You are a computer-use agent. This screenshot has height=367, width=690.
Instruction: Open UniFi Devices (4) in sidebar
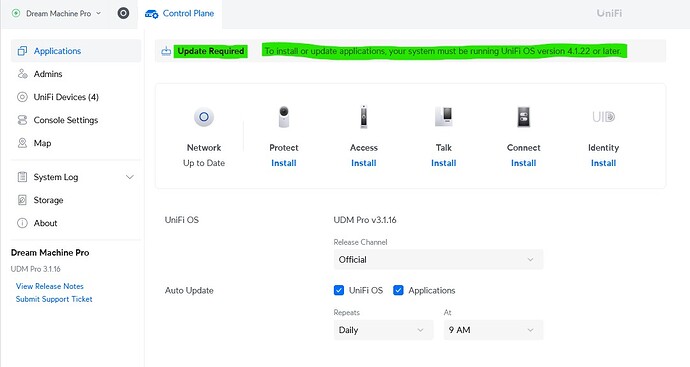point(76,97)
